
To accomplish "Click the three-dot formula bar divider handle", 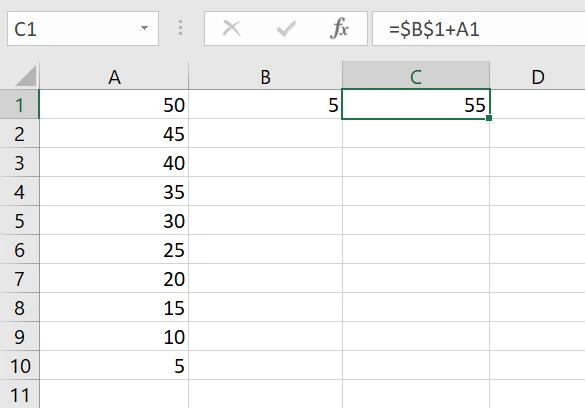I will (x=181, y=28).
